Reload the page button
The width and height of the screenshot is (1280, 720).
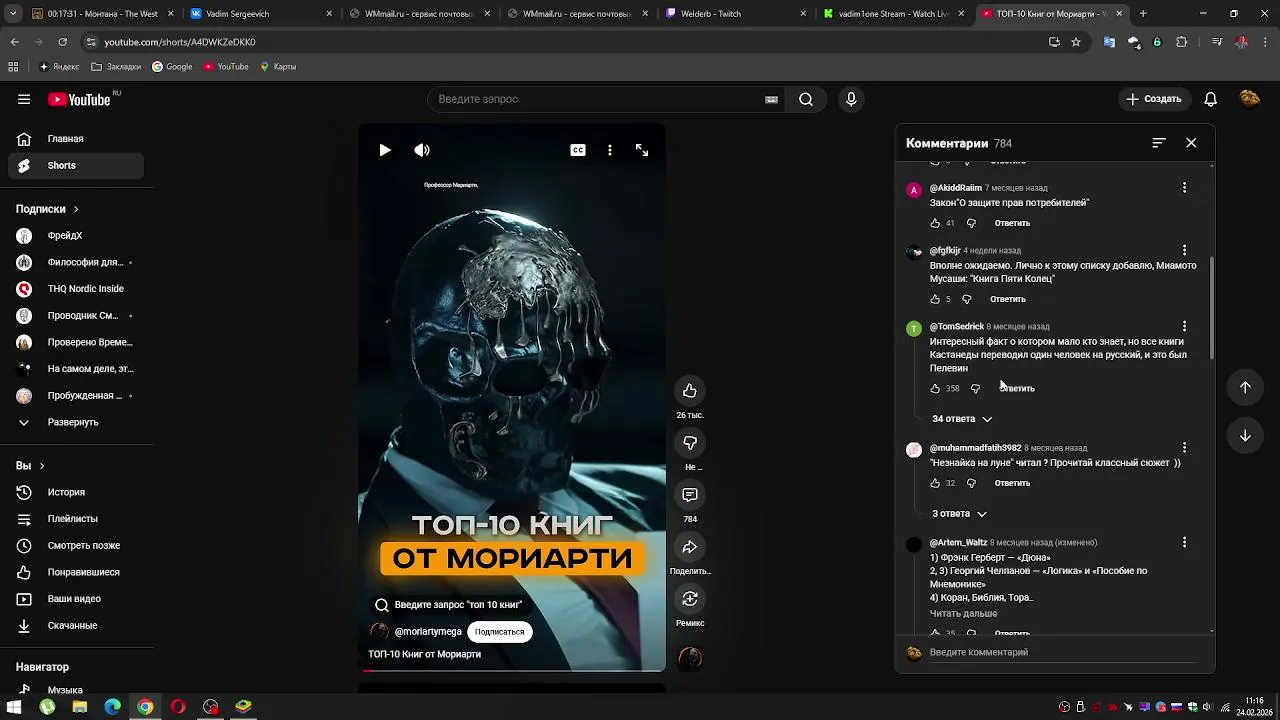pos(62,42)
